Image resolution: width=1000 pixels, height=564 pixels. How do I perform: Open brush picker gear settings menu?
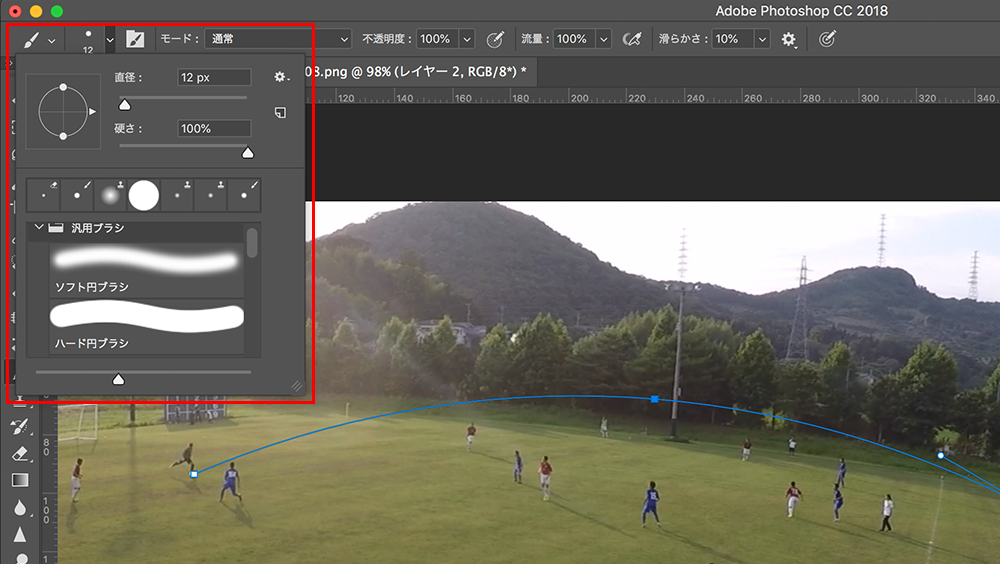[281, 77]
